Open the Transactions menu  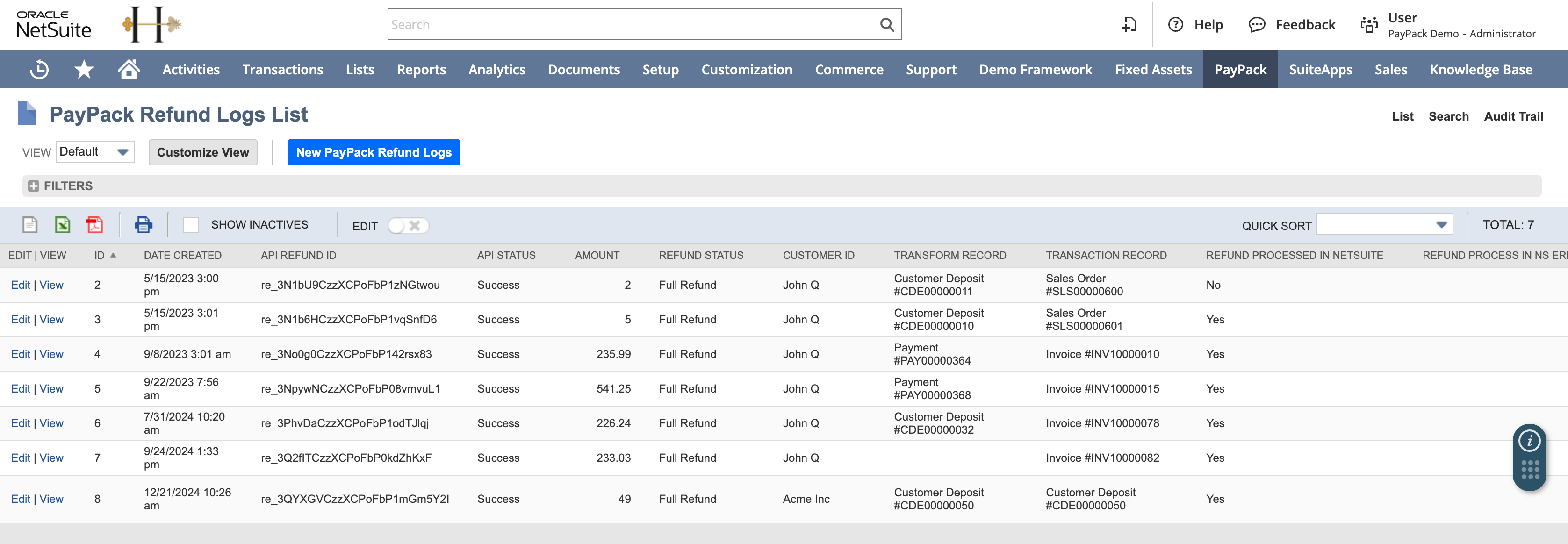click(x=282, y=69)
